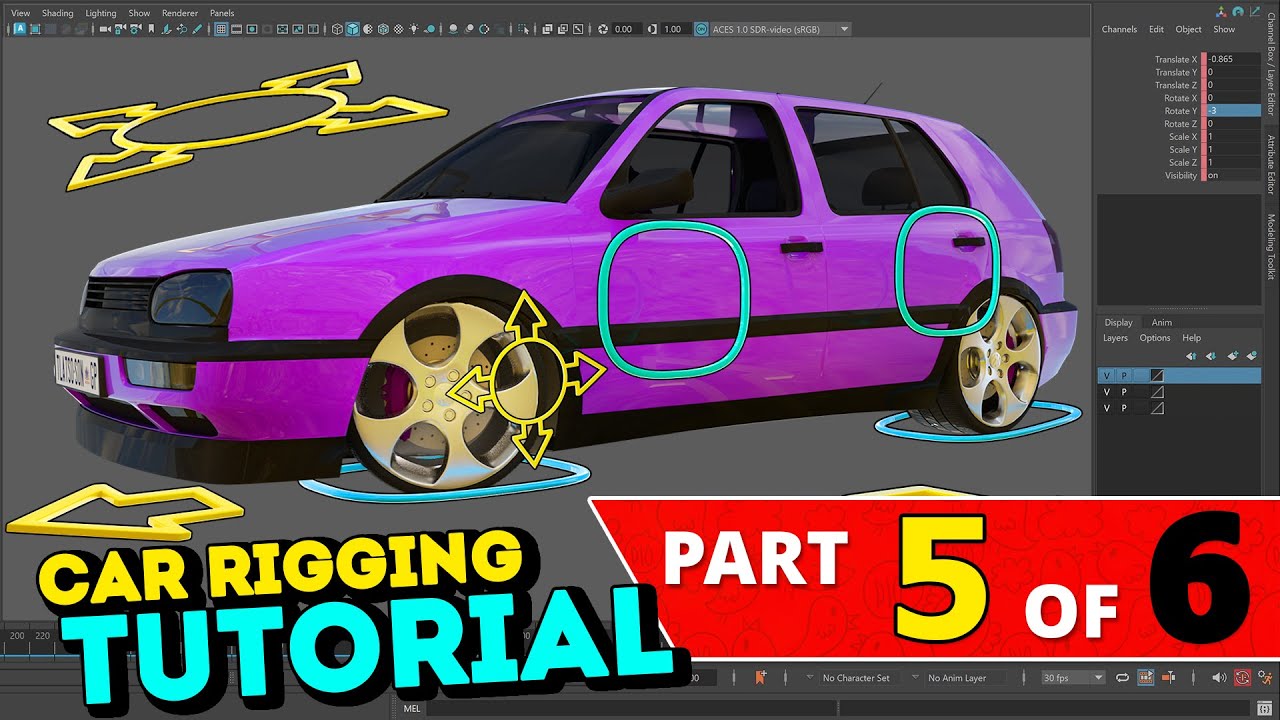Viewport: 1280px width, 720px height.
Task: Toggle Multisample Anti-aliasing icon
Action: tap(484, 29)
